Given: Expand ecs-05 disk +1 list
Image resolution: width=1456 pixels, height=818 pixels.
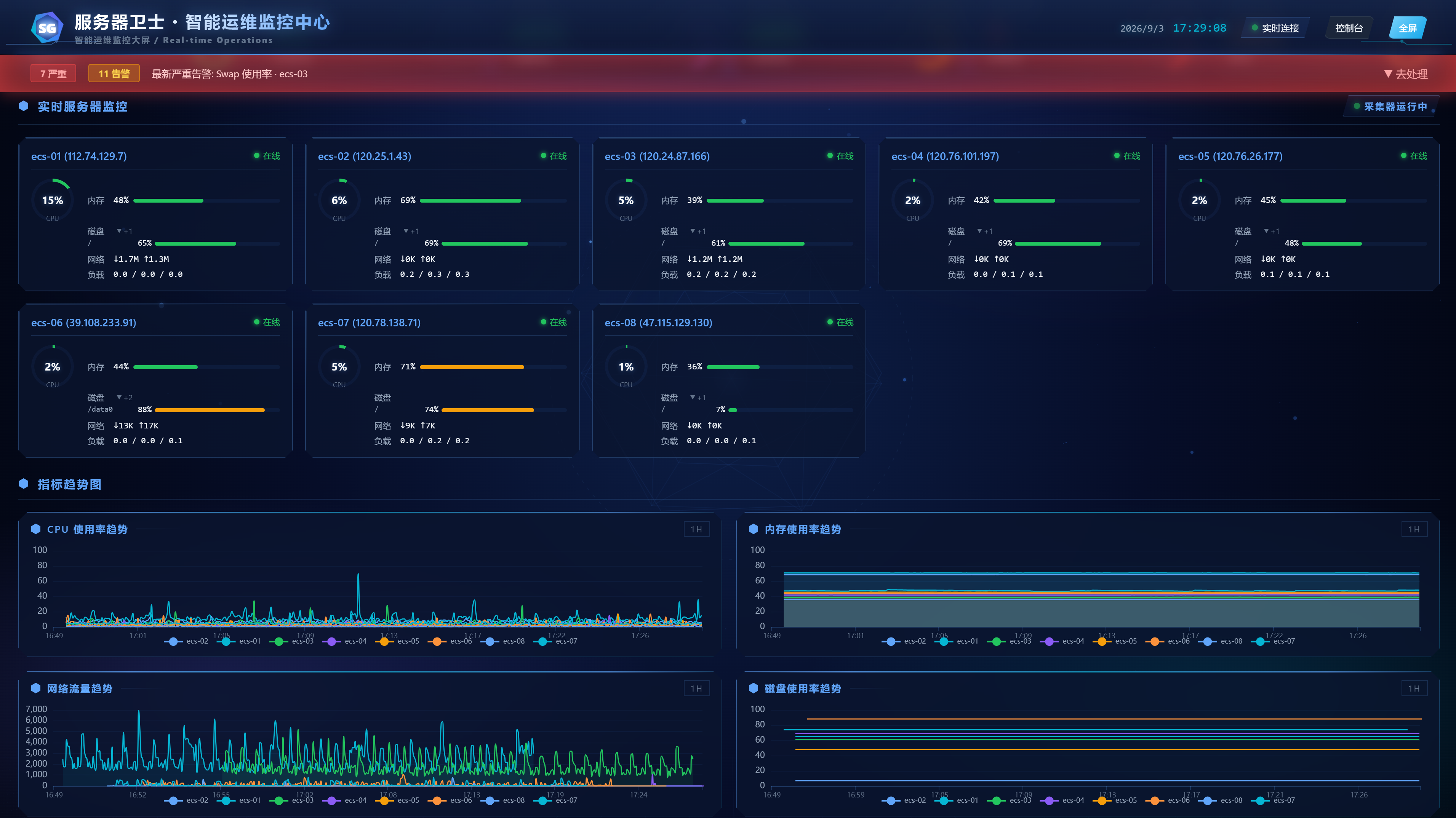Looking at the screenshot, I should 1271,231.
